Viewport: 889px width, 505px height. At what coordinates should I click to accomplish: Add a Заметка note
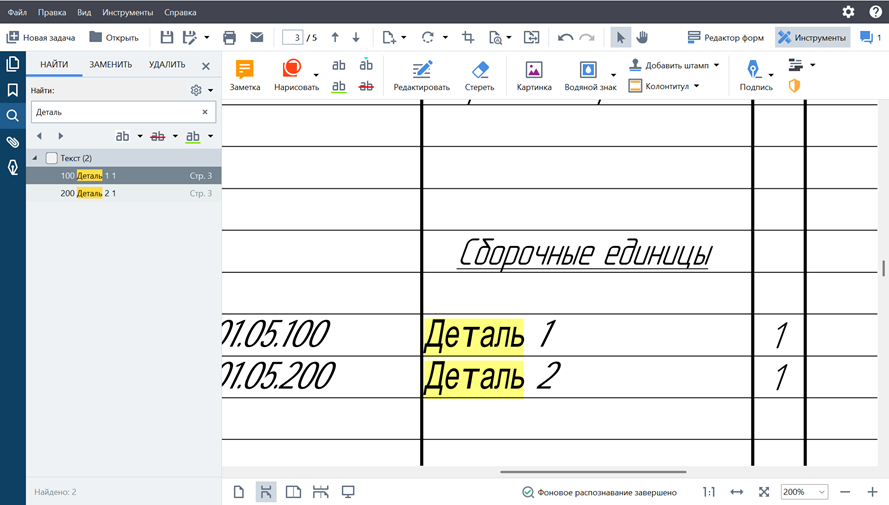[x=245, y=75]
